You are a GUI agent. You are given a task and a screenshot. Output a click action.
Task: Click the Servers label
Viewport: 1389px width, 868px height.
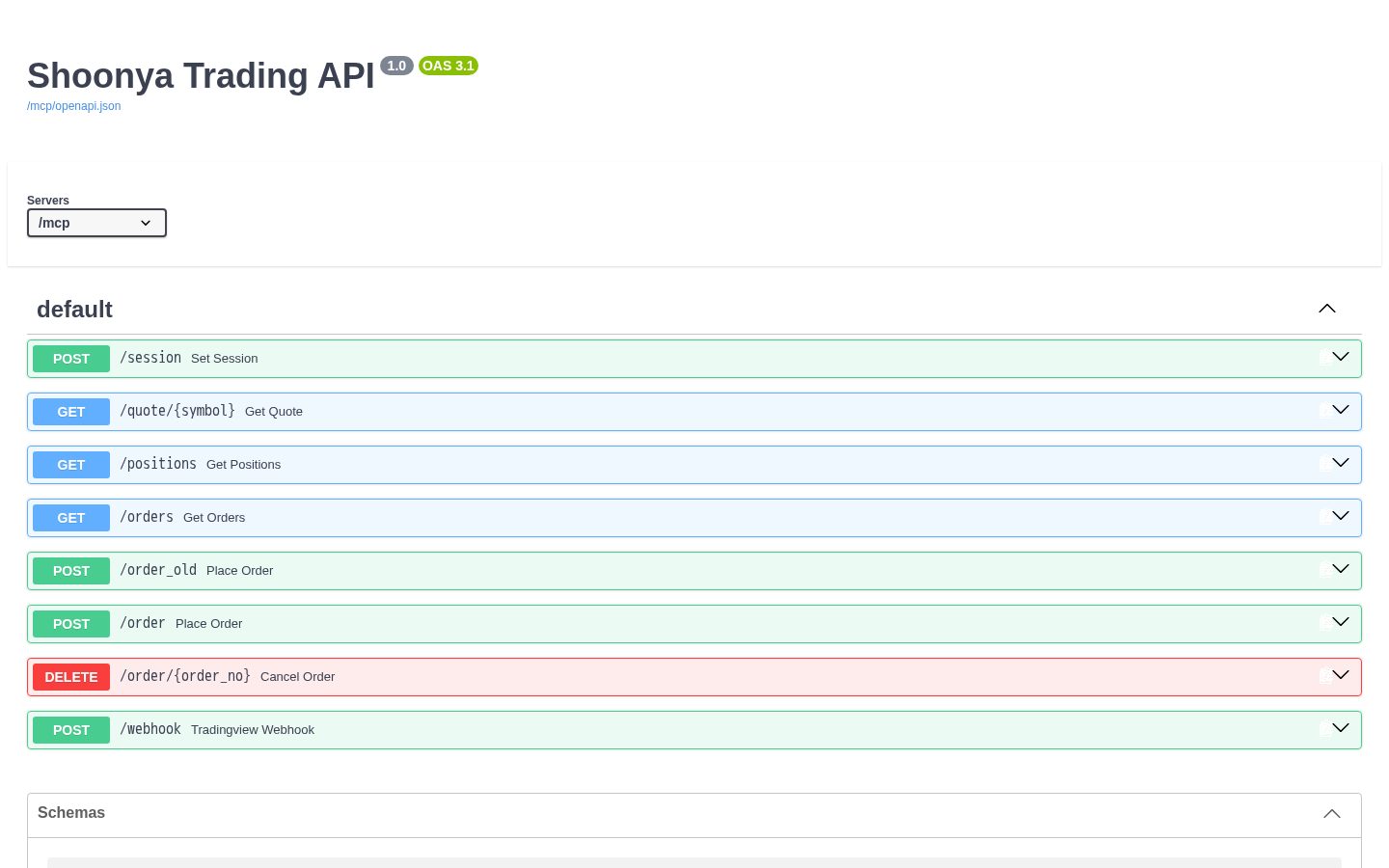(x=48, y=201)
